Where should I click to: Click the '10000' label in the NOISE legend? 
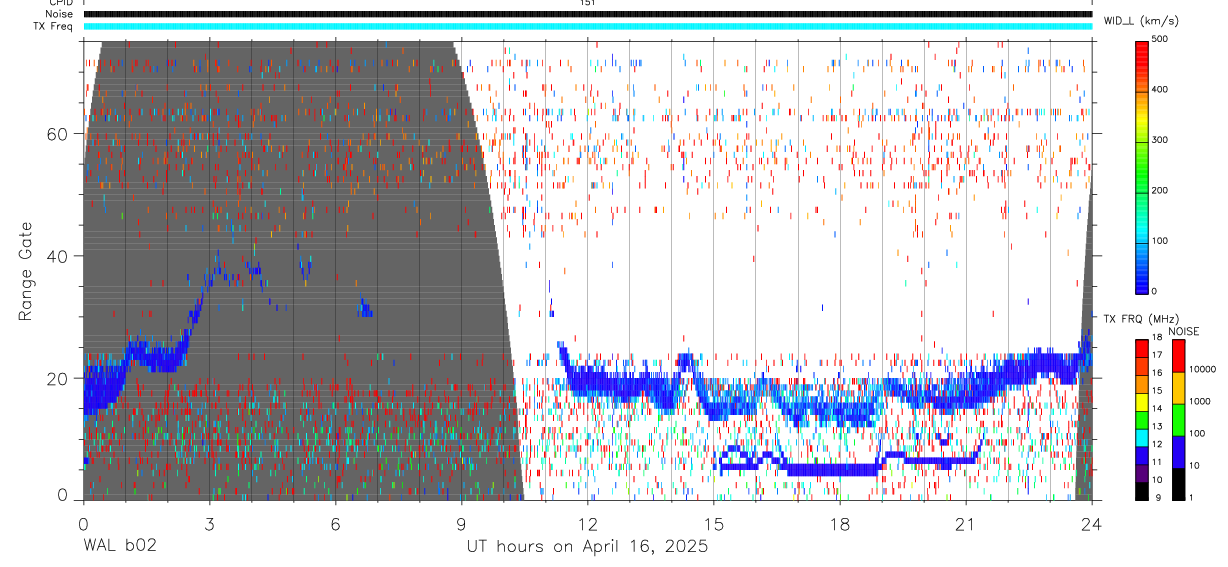pyautogui.click(x=1205, y=369)
